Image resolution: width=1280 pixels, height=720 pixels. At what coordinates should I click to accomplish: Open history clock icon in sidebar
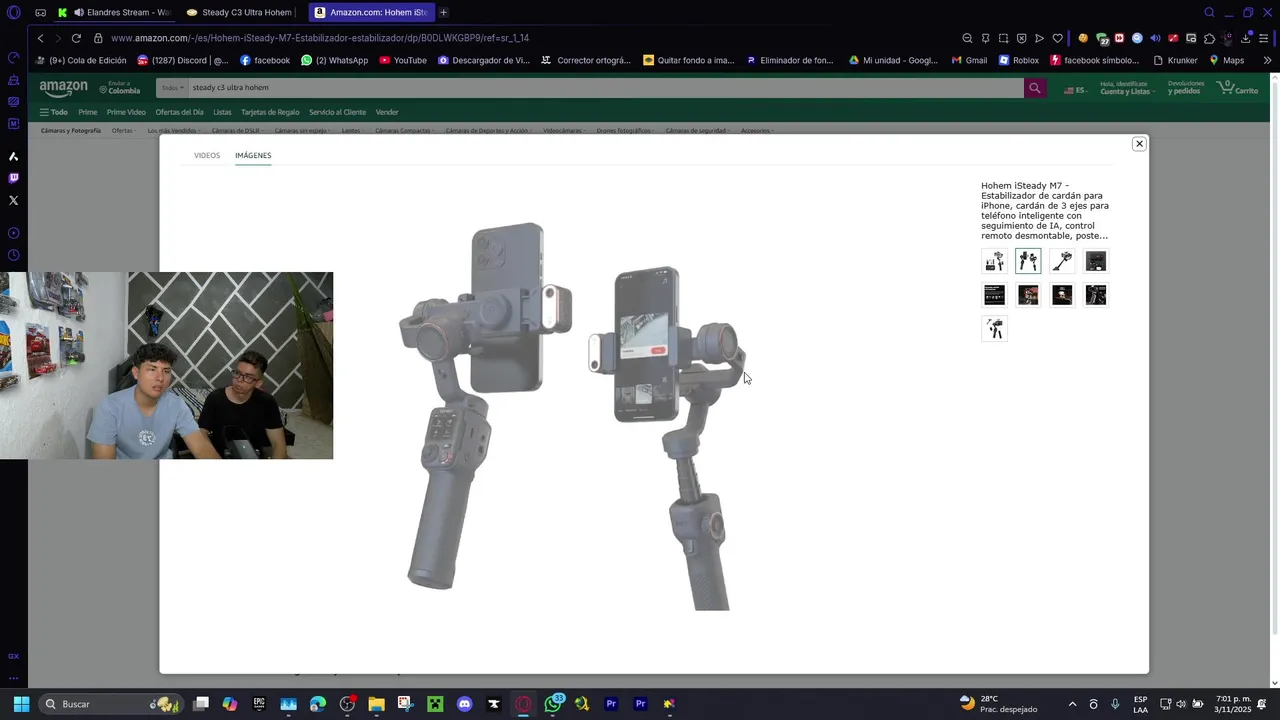point(13,255)
